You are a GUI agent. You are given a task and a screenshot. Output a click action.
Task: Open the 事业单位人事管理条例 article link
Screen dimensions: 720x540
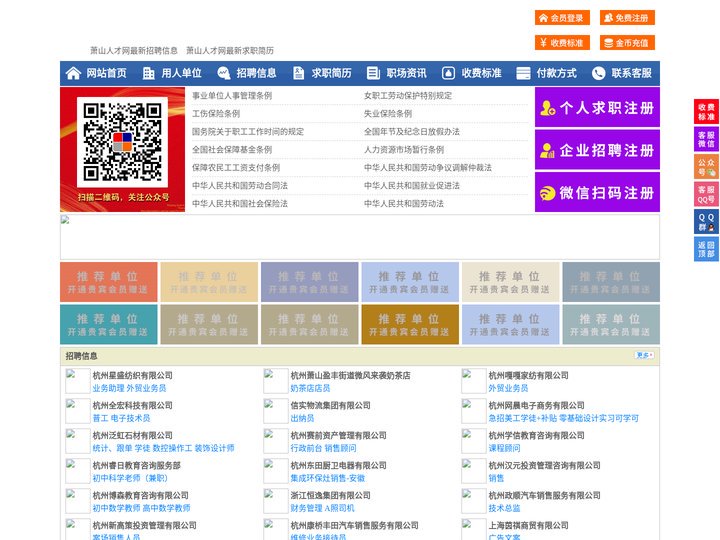(232, 96)
